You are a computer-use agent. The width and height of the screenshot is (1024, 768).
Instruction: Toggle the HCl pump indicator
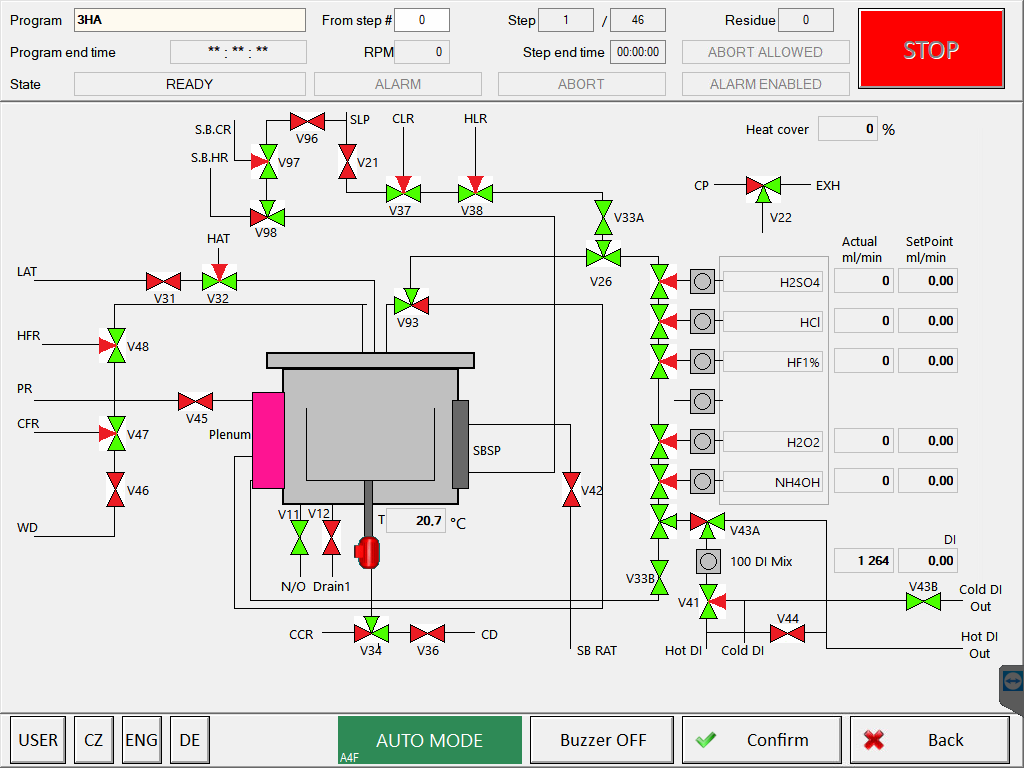tap(702, 321)
